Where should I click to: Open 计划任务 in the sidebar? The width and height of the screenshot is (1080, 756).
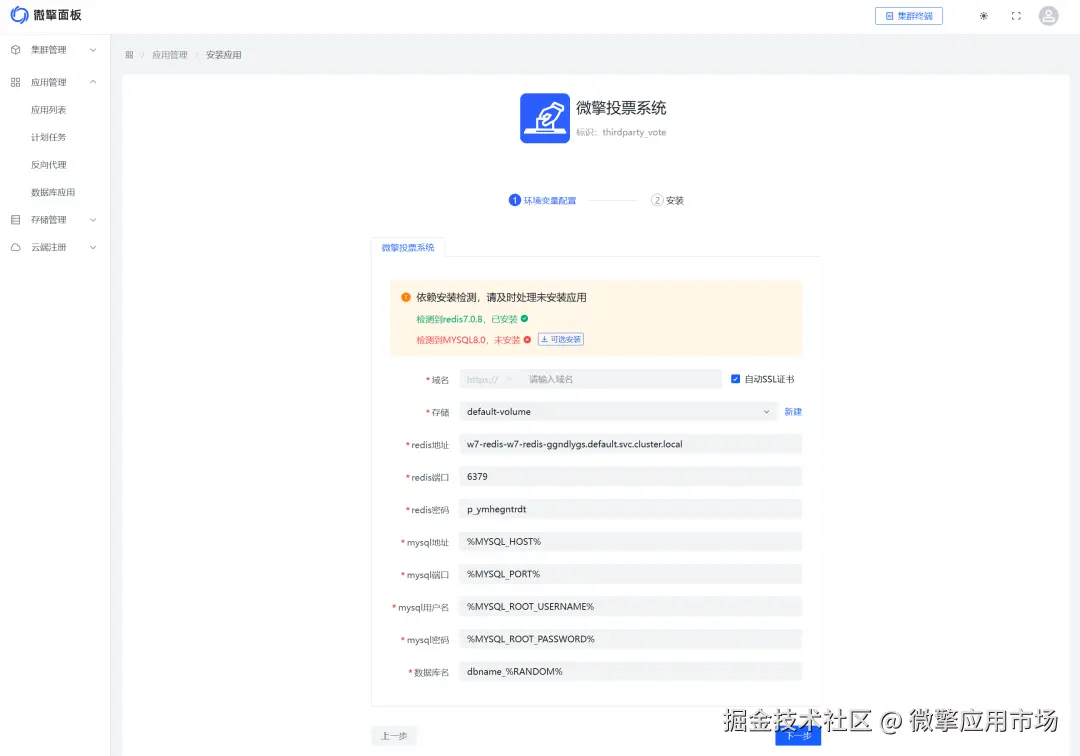48,137
